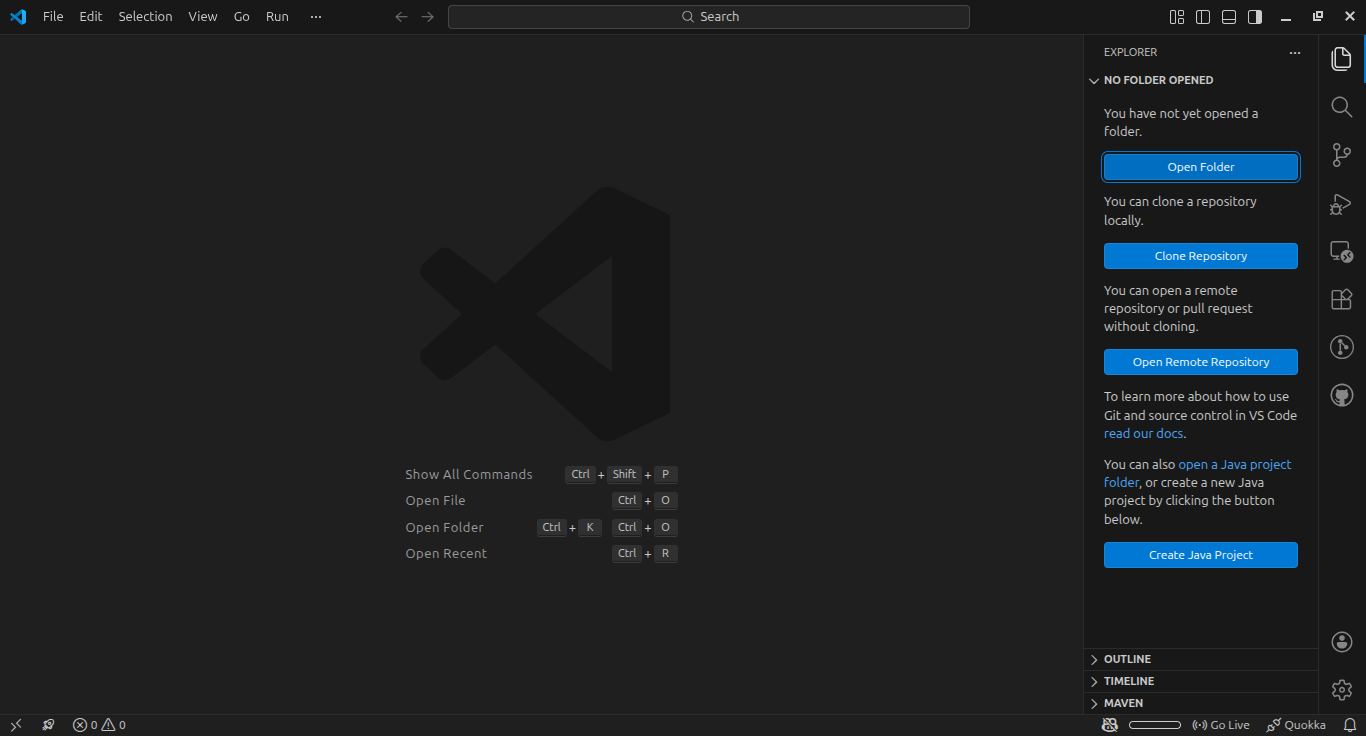Open the notifications bell
Viewport: 1366px width, 736px height.
[x=1349, y=725]
